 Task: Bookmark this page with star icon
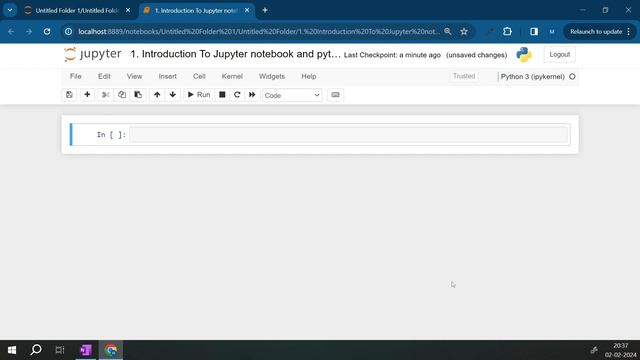464,31
